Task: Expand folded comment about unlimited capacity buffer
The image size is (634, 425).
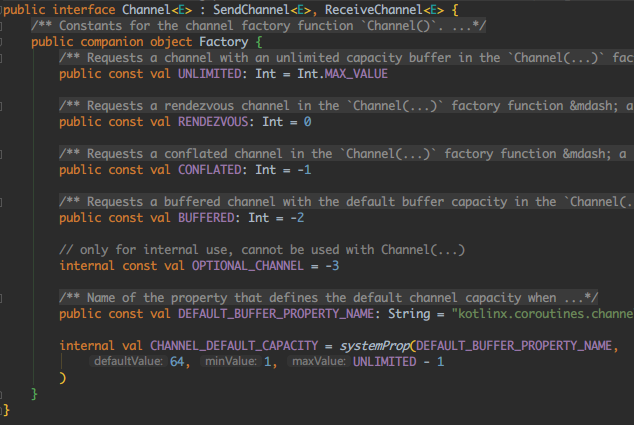Action: [346, 58]
